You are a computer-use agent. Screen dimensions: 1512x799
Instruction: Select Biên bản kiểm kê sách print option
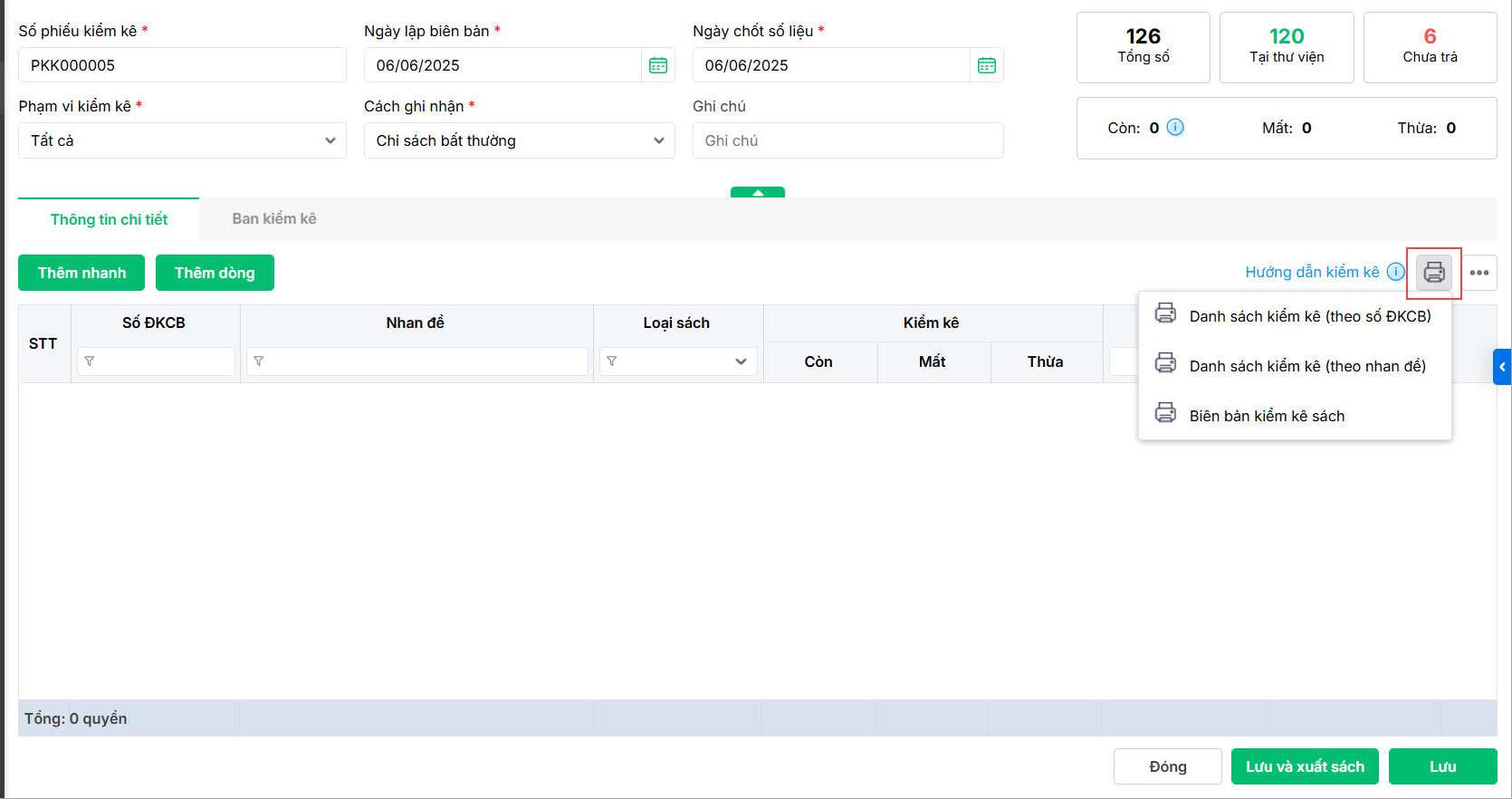[1267, 416]
